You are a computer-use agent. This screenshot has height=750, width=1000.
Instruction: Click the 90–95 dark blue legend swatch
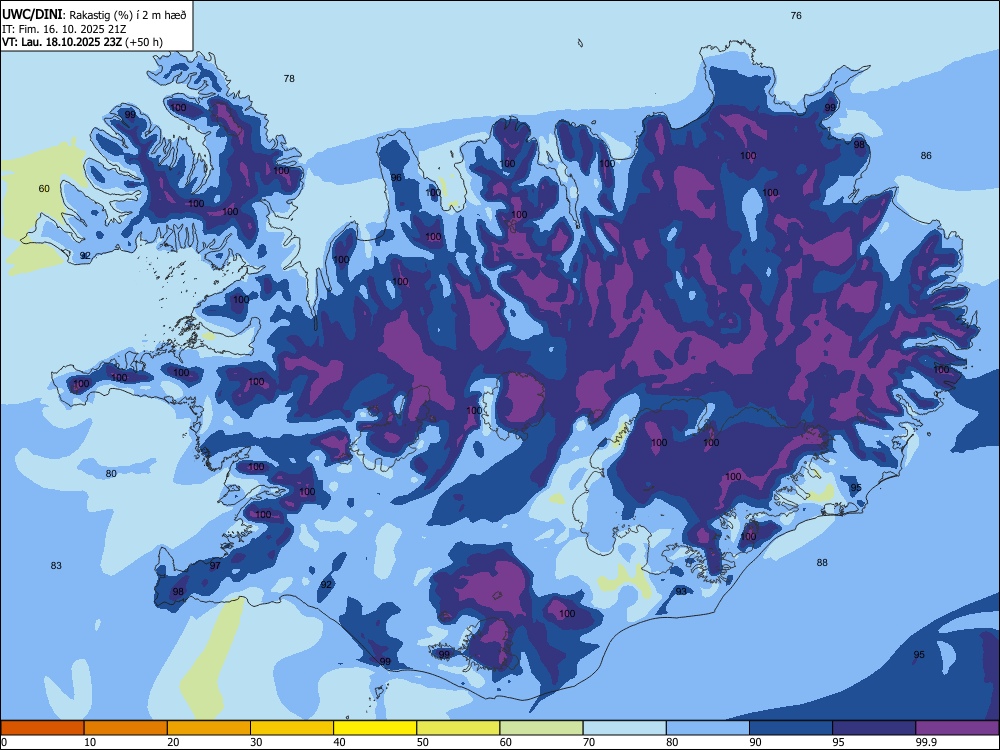coord(791,728)
